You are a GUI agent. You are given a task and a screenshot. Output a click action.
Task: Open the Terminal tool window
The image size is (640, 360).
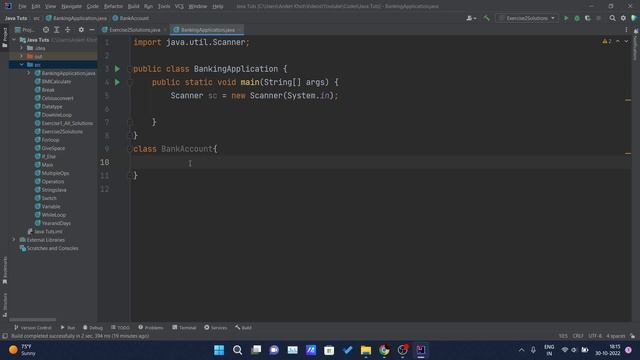pos(184,327)
